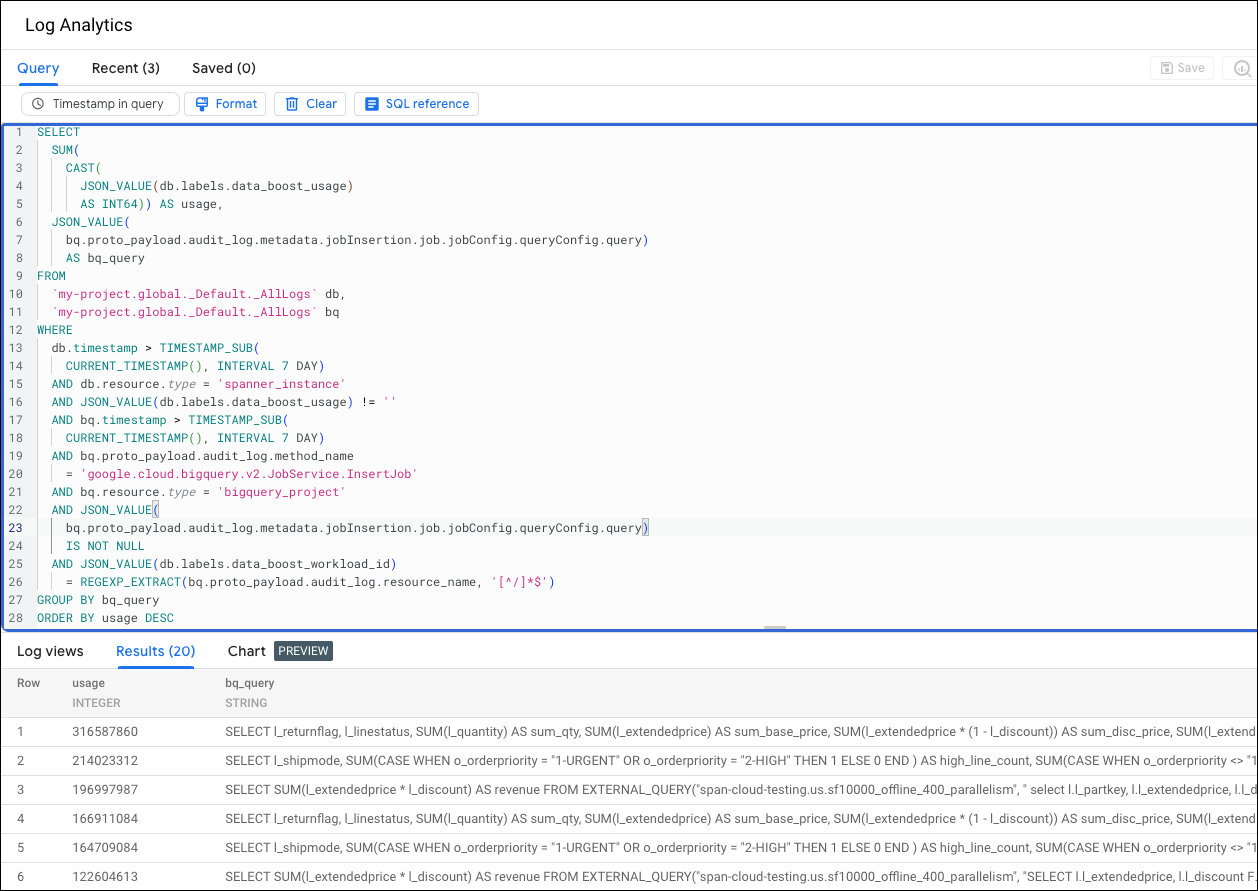Select the Query tab
Viewport: 1258px width, 891px height.
pyautogui.click(x=38, y=68)
